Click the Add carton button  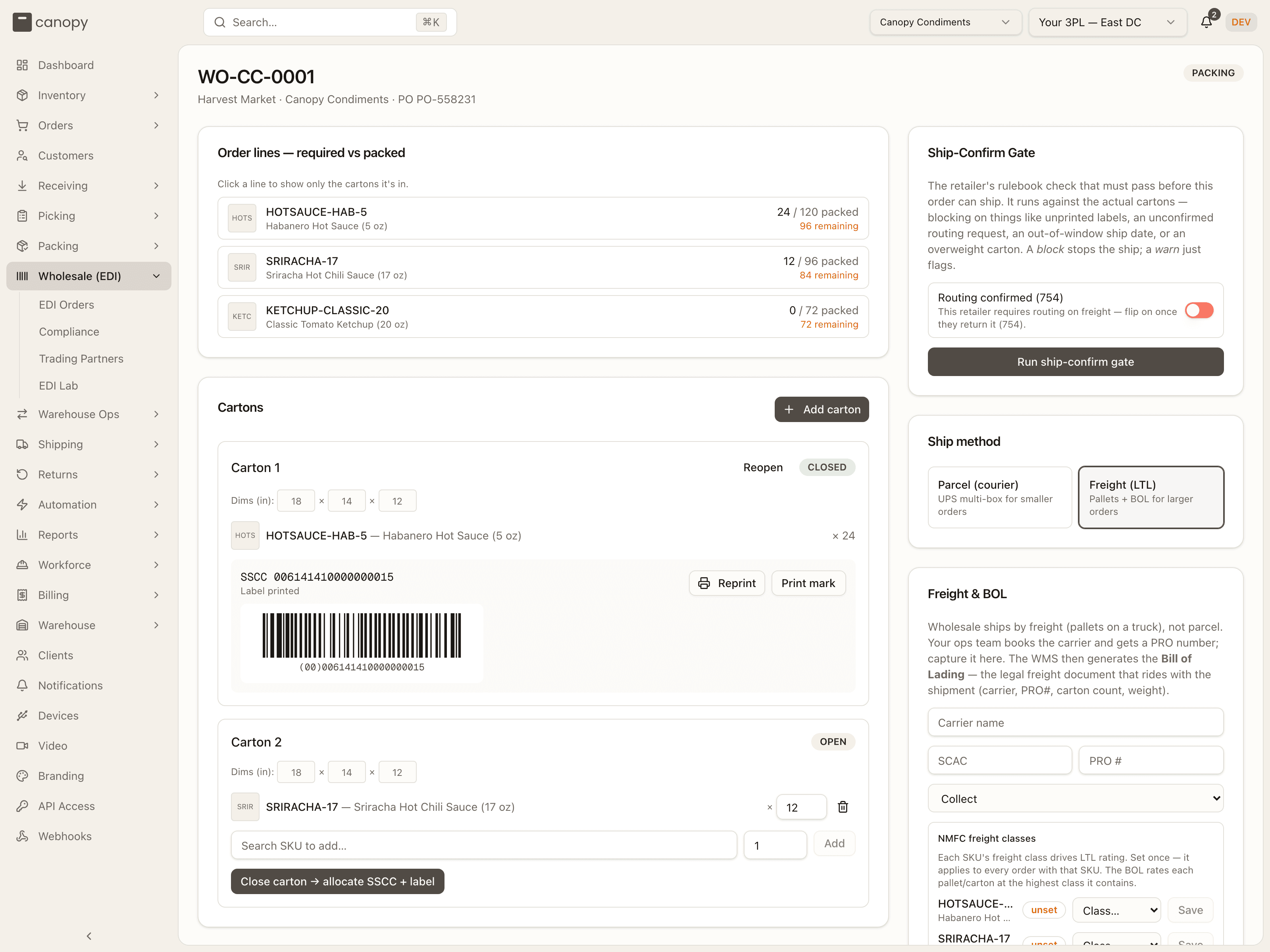[x=822, y=409]
